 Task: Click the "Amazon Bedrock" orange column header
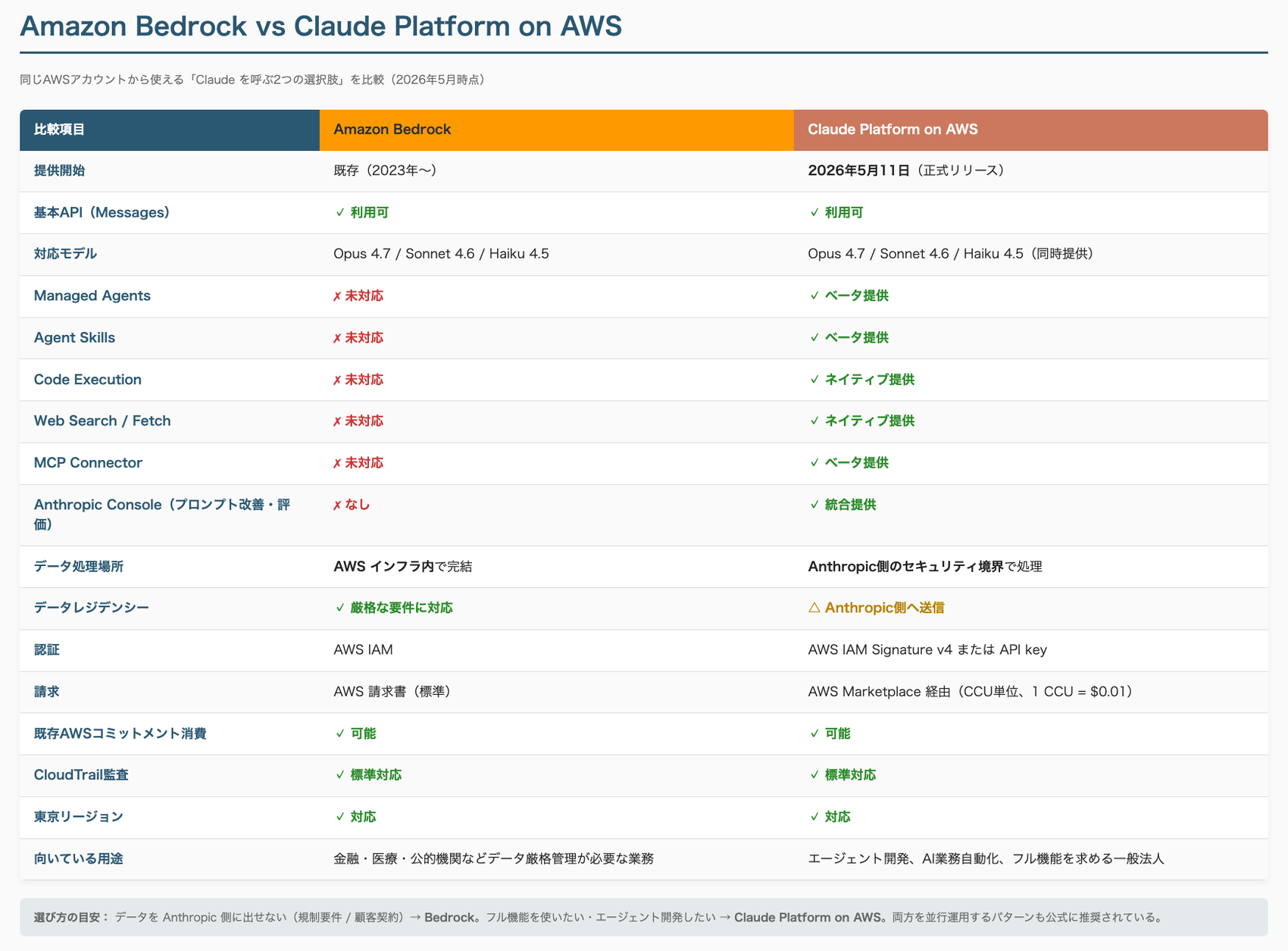[557, 130]
